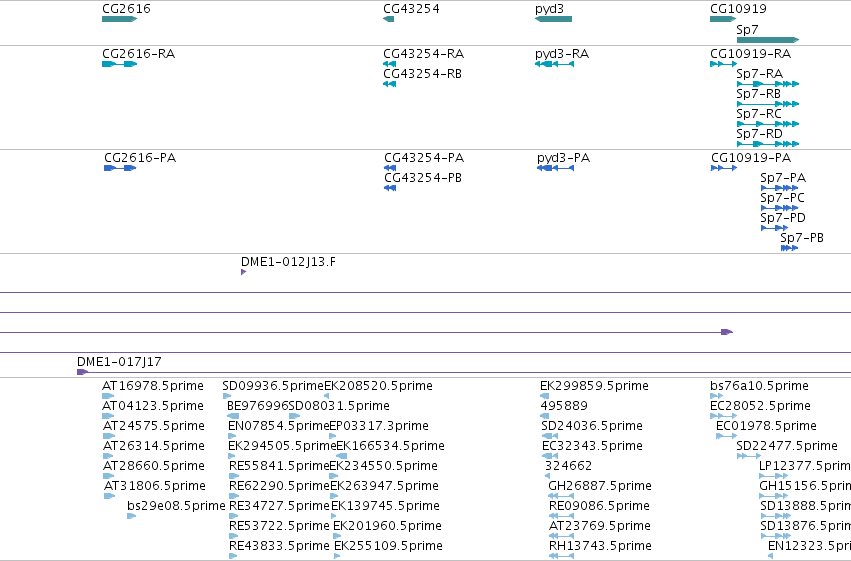Image resolution: width=851 pixels, height=561 pixels.
Task: Select EST AT24575.5prime
Action: coord(109,436)
